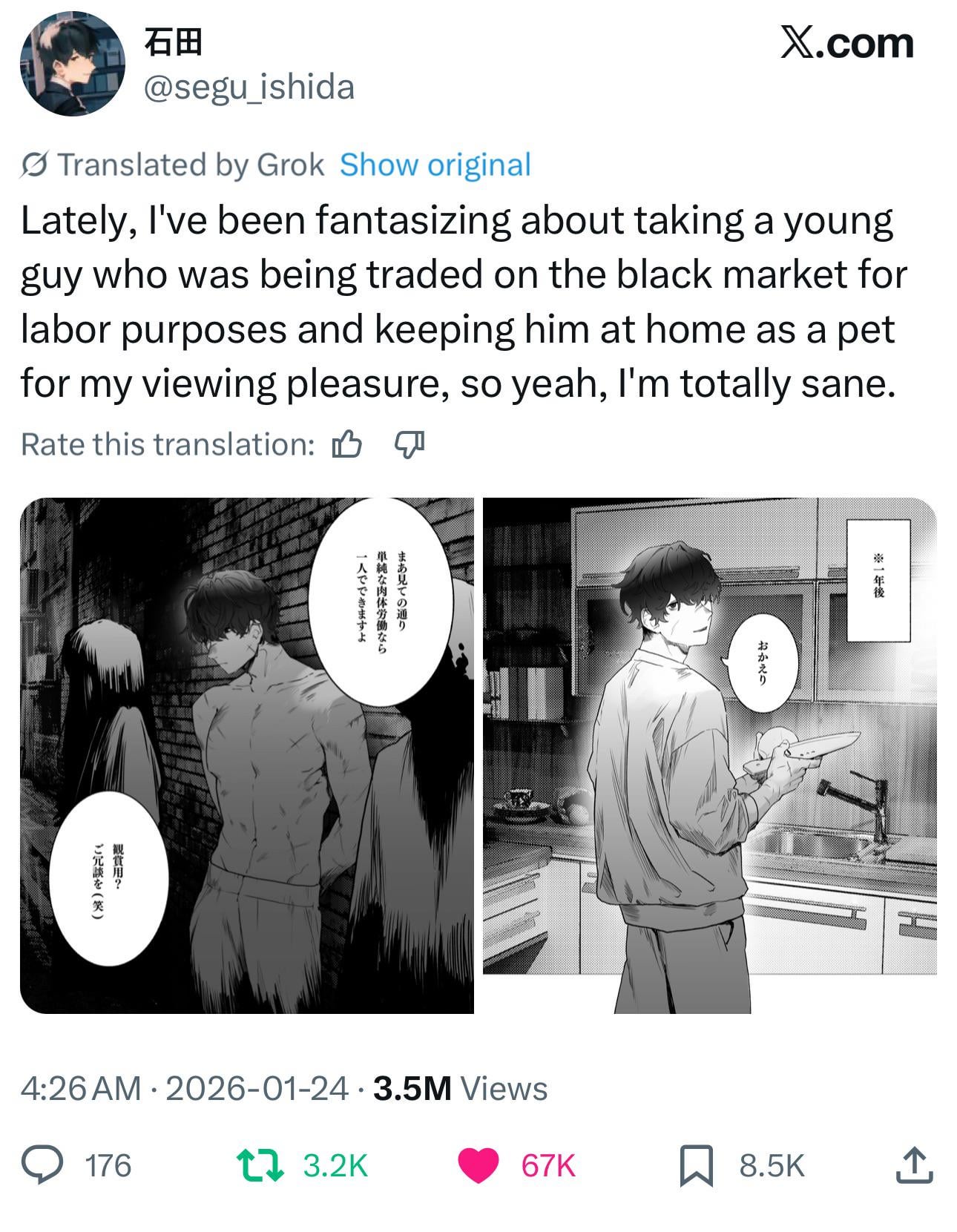Click the Show original link
957x1232 pixels.
click(435, 165)
